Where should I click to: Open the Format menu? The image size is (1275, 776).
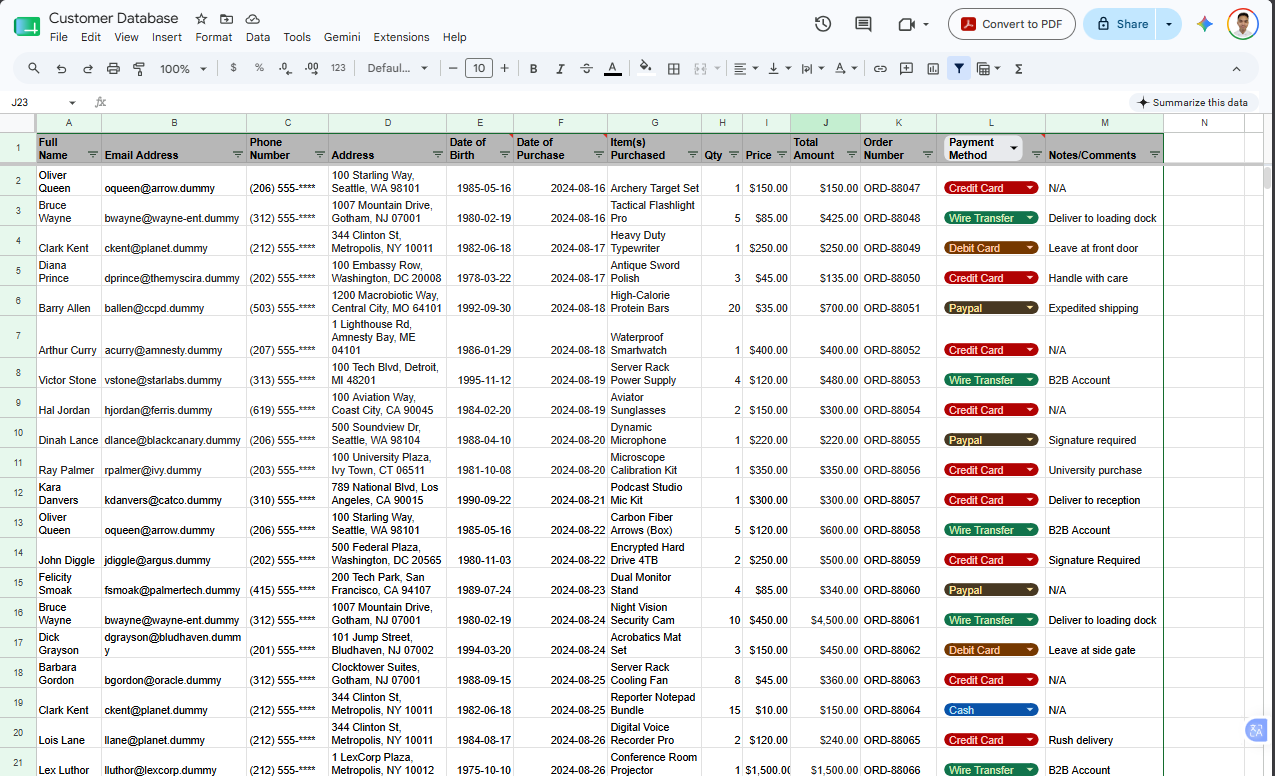(214, 37)
